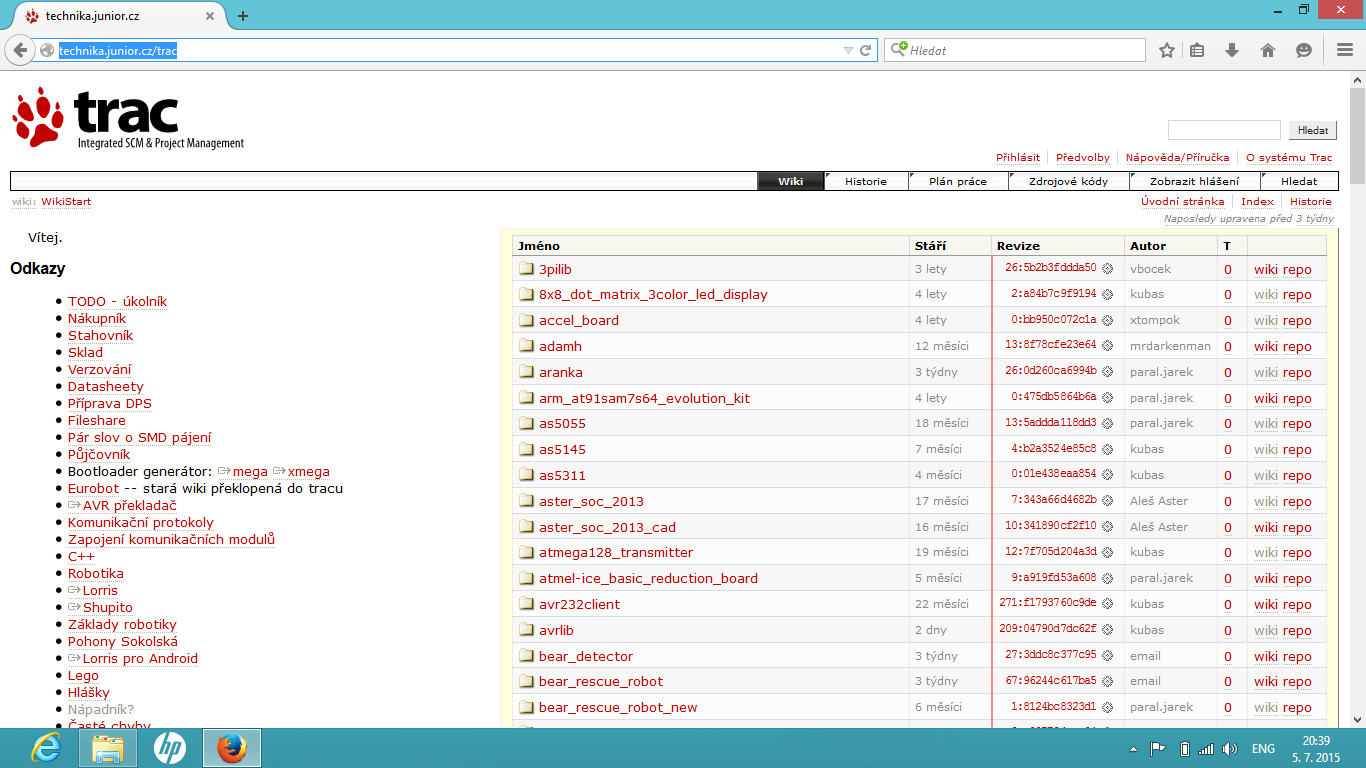Open the search engine selector dropdown
The image size is (1366, 768).
(x=898, y=49)
